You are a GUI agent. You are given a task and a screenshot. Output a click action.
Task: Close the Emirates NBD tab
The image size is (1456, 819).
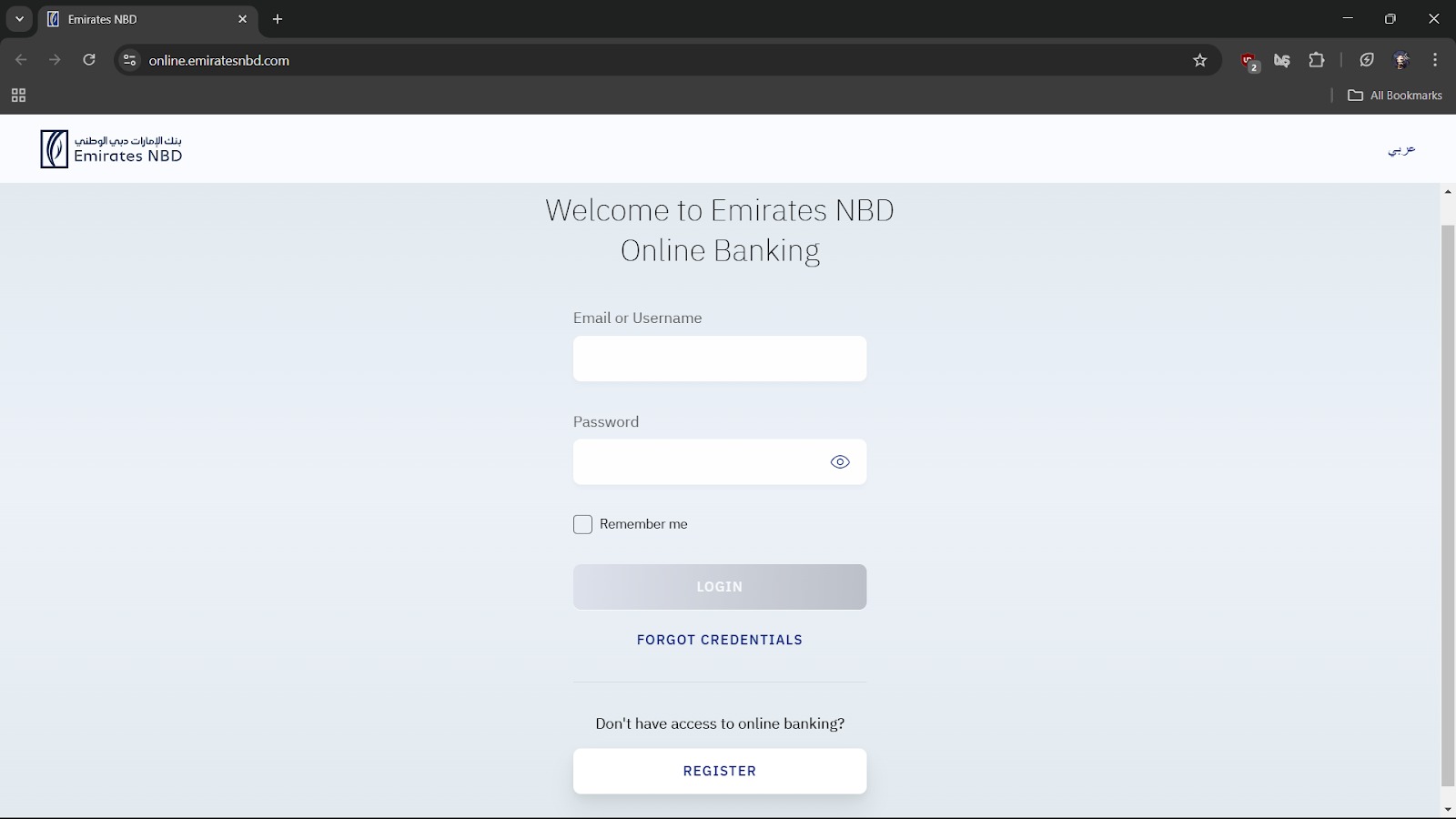point(242,19)
